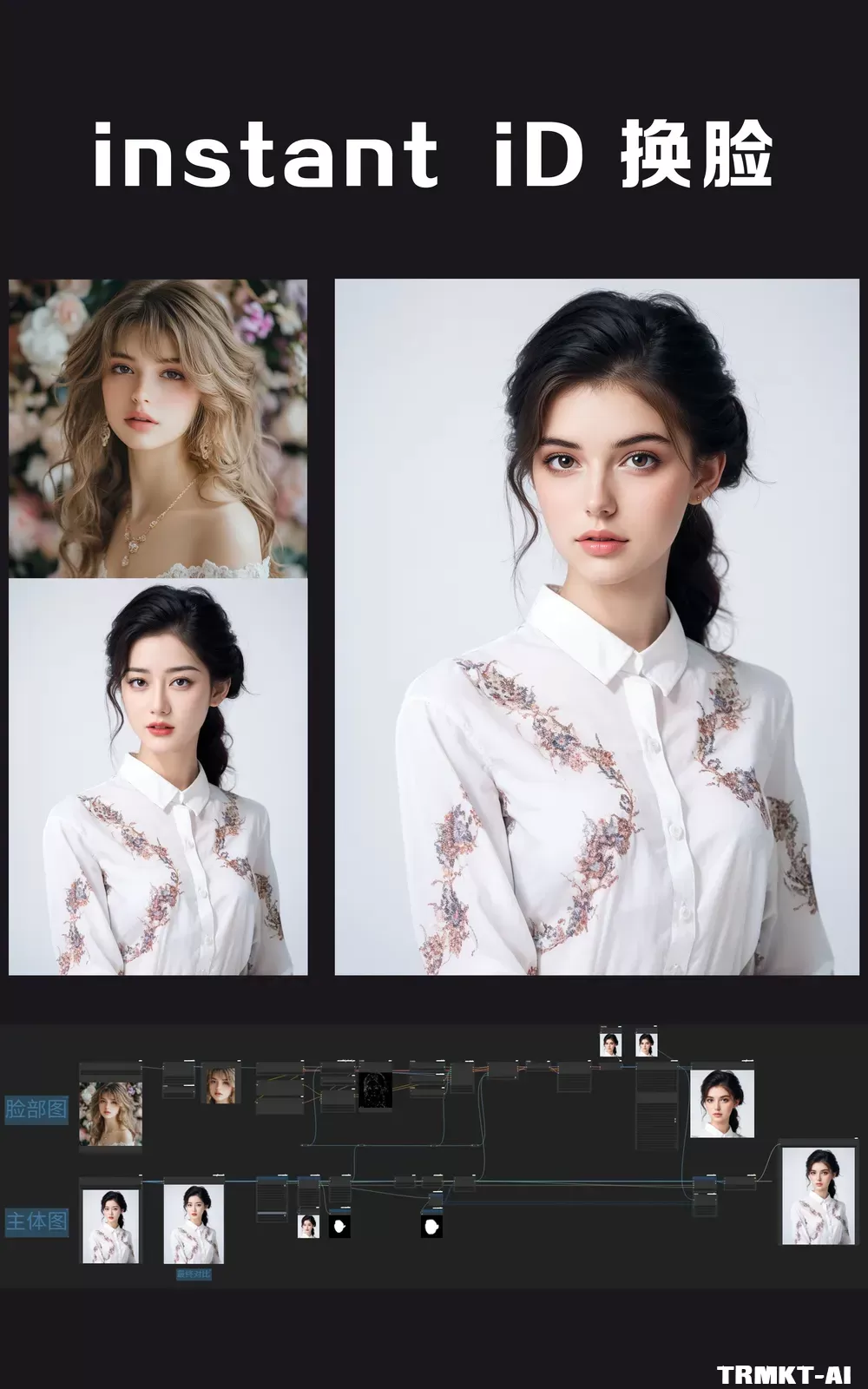The height and width of the screenshot is (1389, 868).
Task: Select the 最终对比 label under the comparison image
Action: click(194, 1274)
